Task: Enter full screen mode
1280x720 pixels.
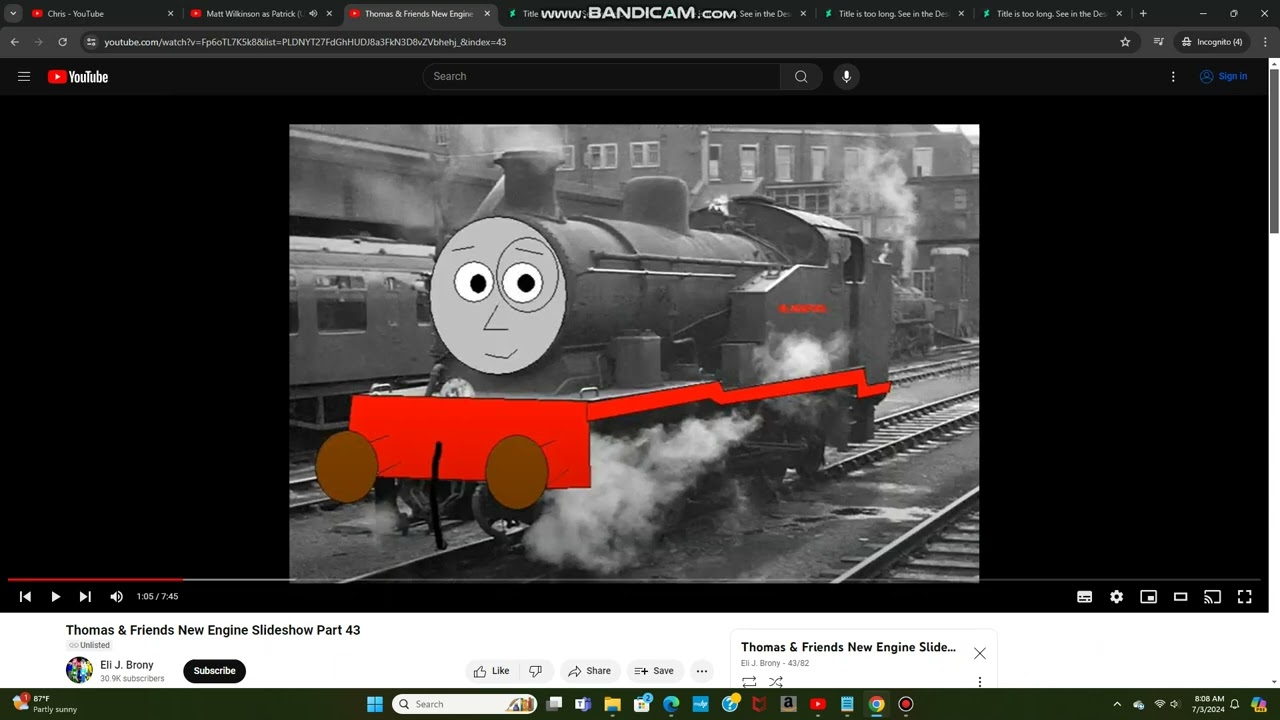Action: [1244, 596]
